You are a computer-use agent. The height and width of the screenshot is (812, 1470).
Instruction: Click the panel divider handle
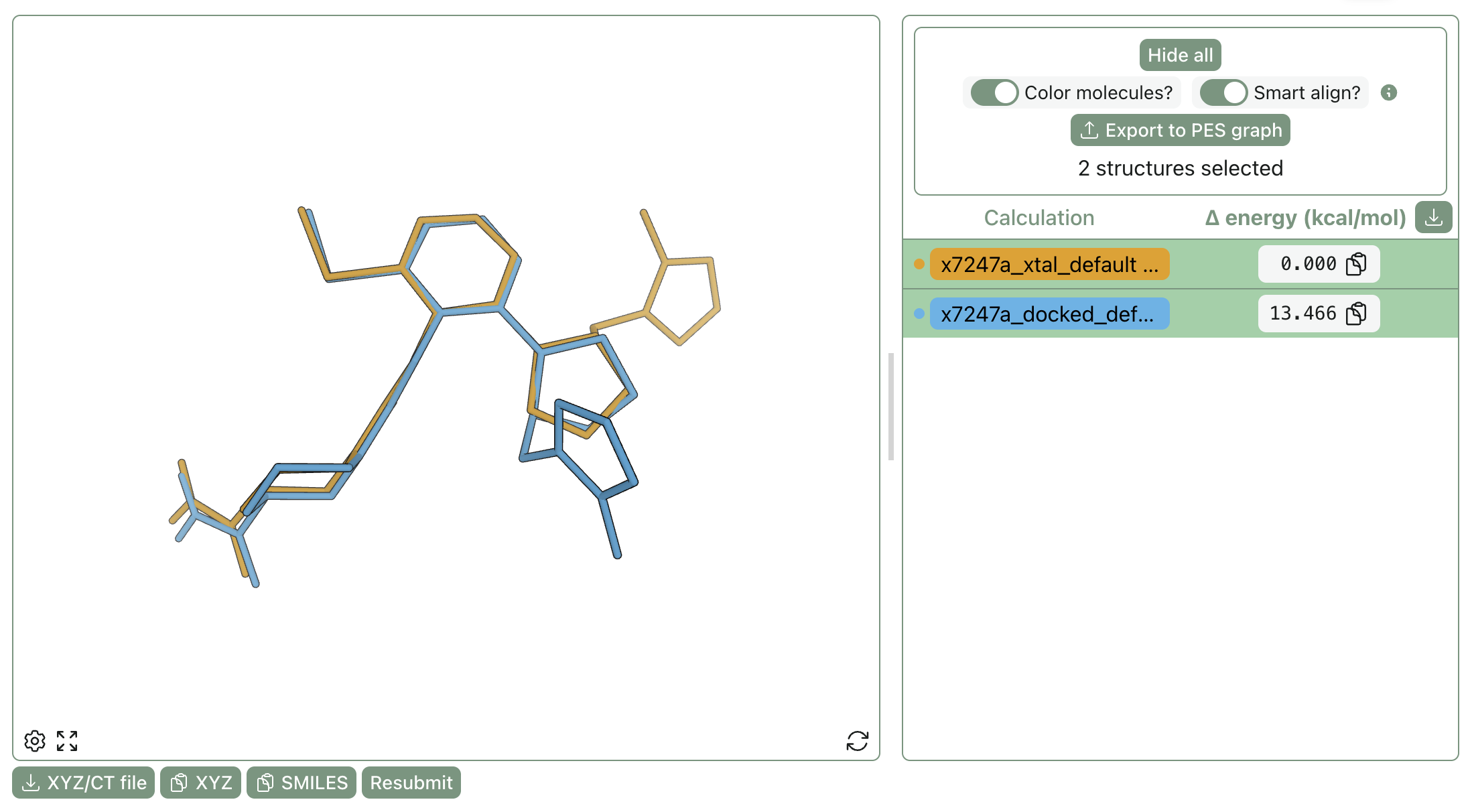pos(891,407)
